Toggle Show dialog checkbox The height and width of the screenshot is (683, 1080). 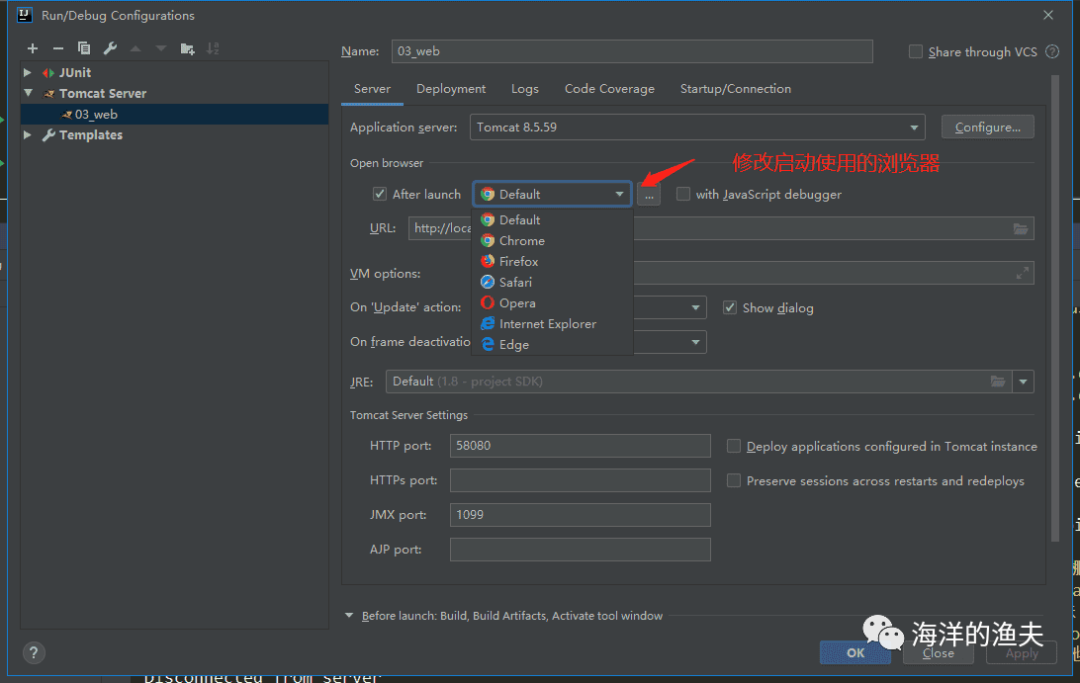point(730,308)
